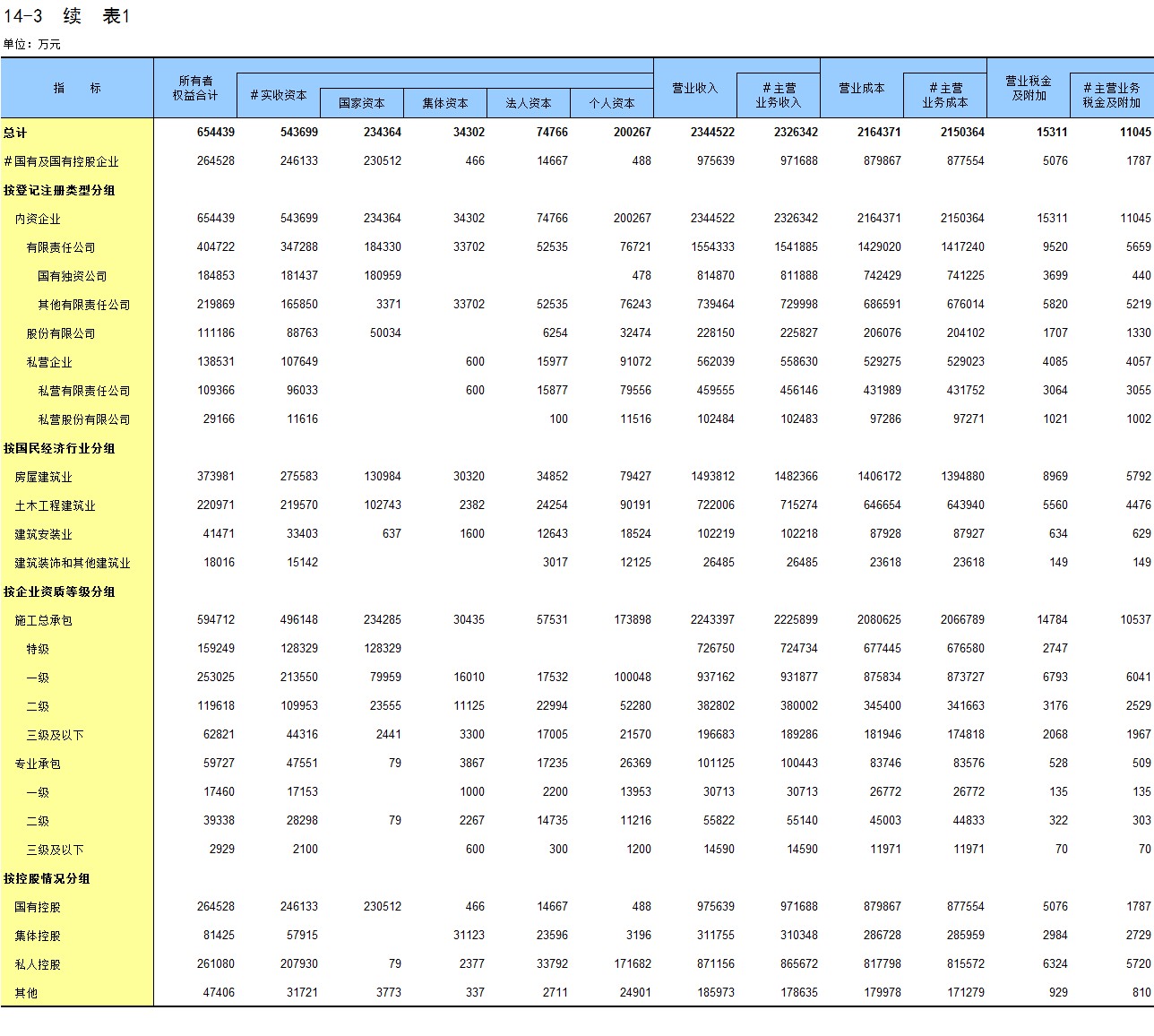The height and width of the screenshot is (1036, 1154).
Task: Click the 指标 header cell
Action: (x=77, y=88)
